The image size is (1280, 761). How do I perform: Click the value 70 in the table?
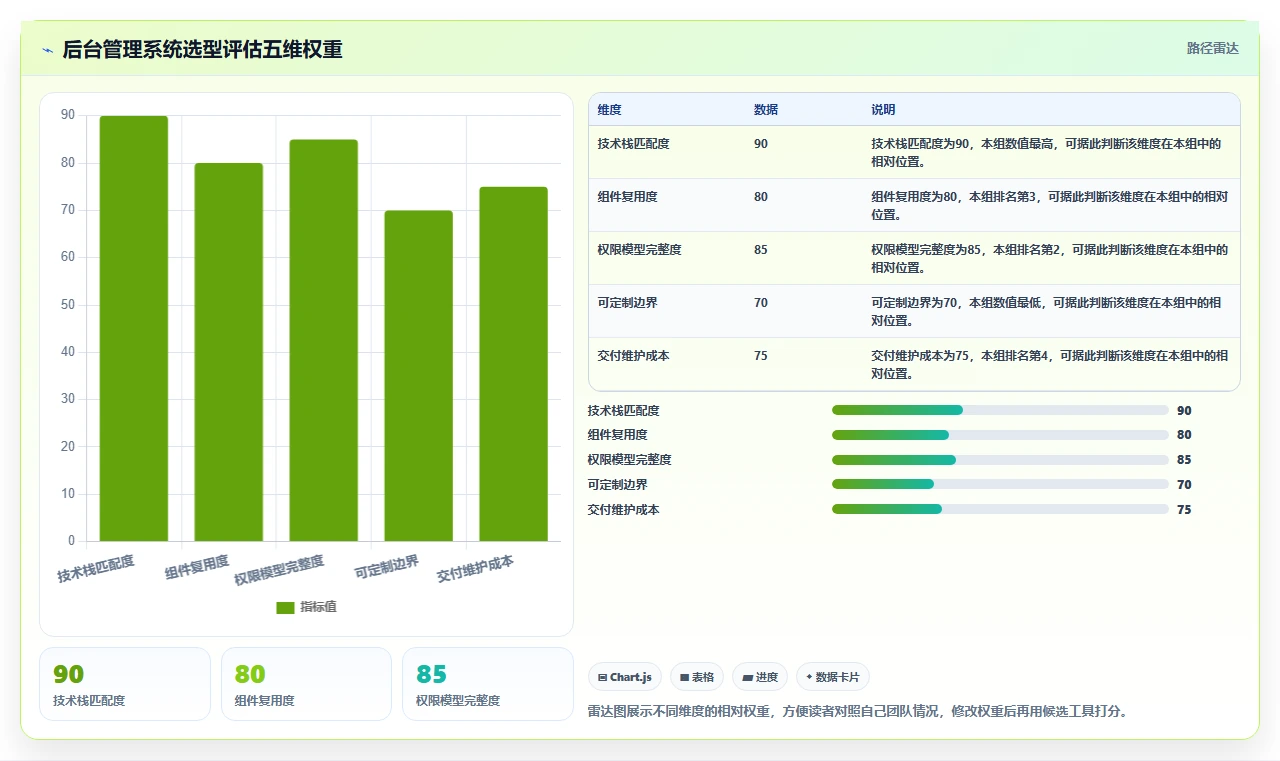761,303
